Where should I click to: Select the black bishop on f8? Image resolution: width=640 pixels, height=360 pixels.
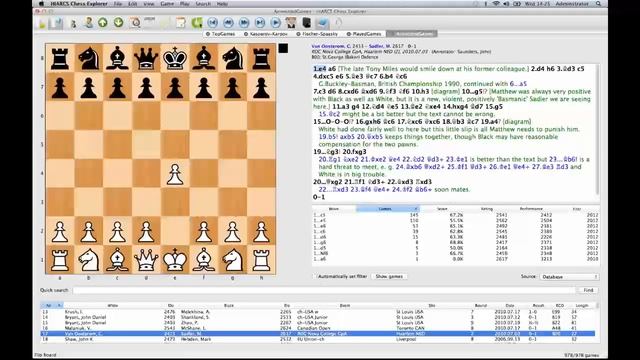[204, 58]
